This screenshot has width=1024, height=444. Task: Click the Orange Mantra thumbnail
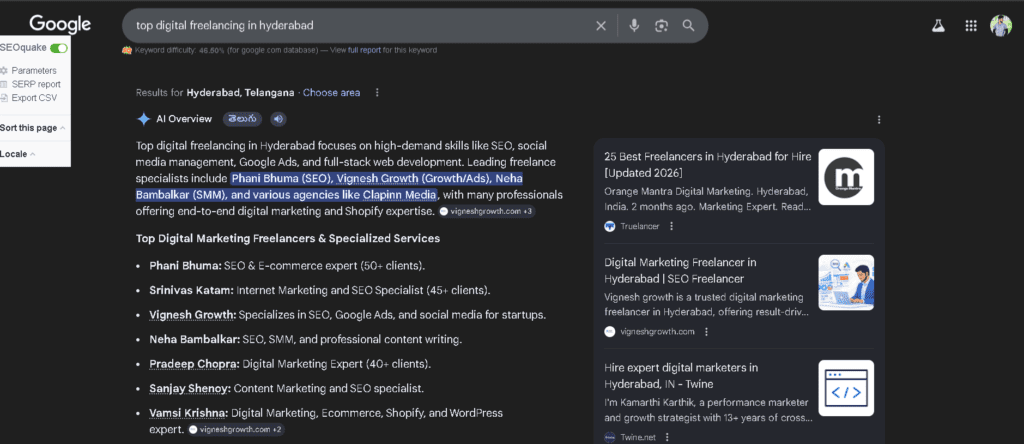[x=846, y=177]
